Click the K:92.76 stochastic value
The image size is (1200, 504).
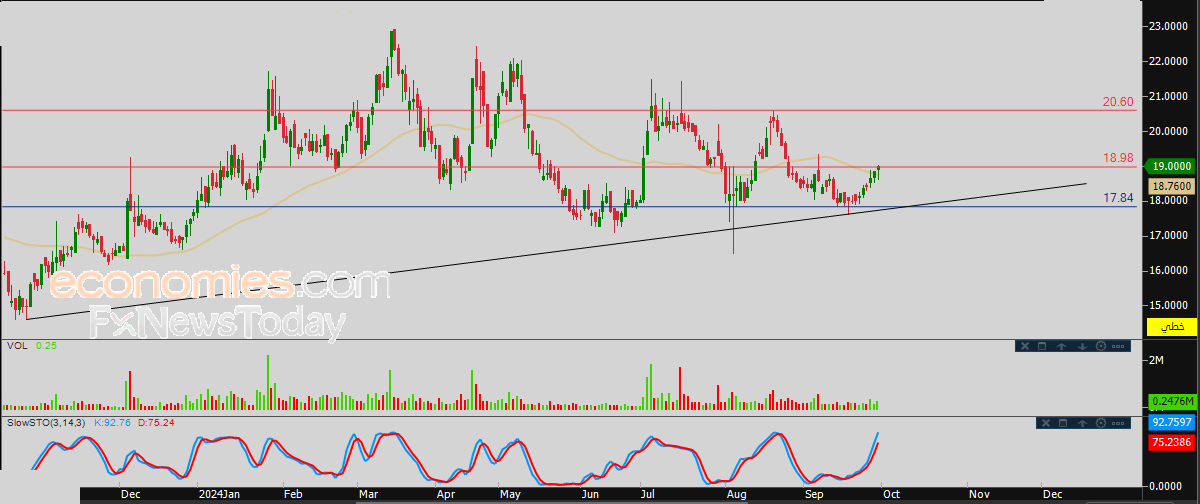tap(113, 424)
